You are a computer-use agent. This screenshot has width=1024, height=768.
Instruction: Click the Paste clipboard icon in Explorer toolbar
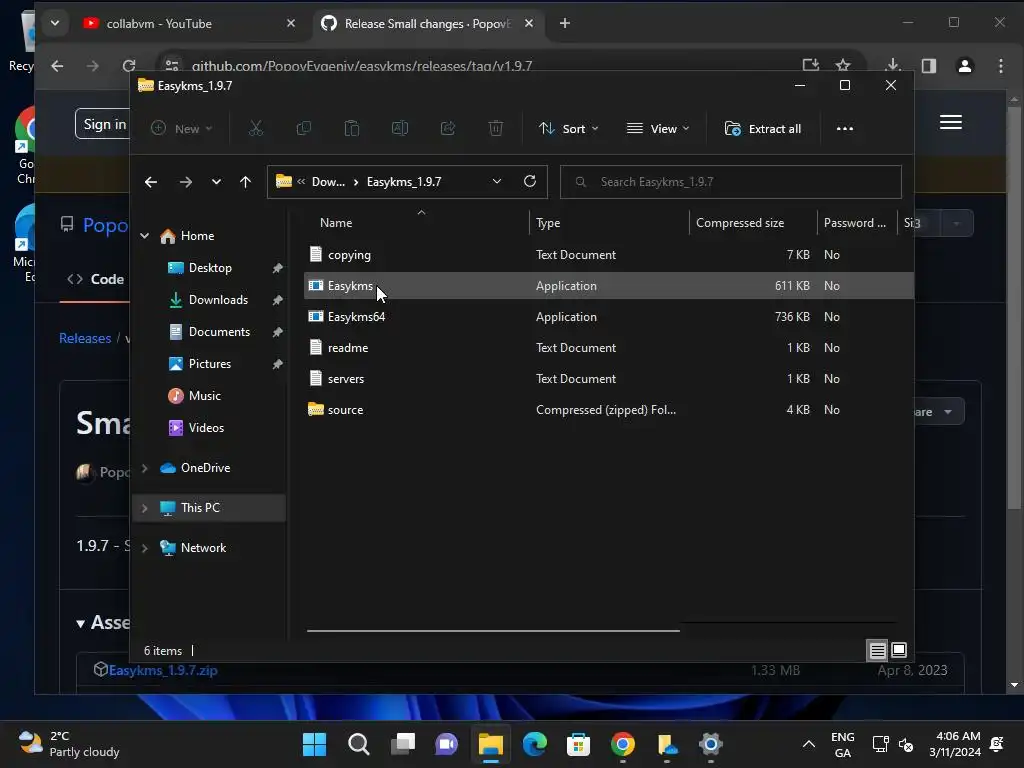[x=351, y=129]
